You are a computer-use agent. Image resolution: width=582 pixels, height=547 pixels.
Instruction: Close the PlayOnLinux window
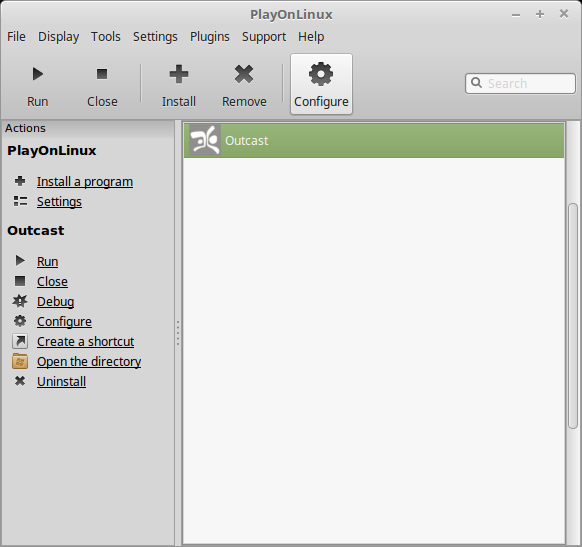coord(564,14)
